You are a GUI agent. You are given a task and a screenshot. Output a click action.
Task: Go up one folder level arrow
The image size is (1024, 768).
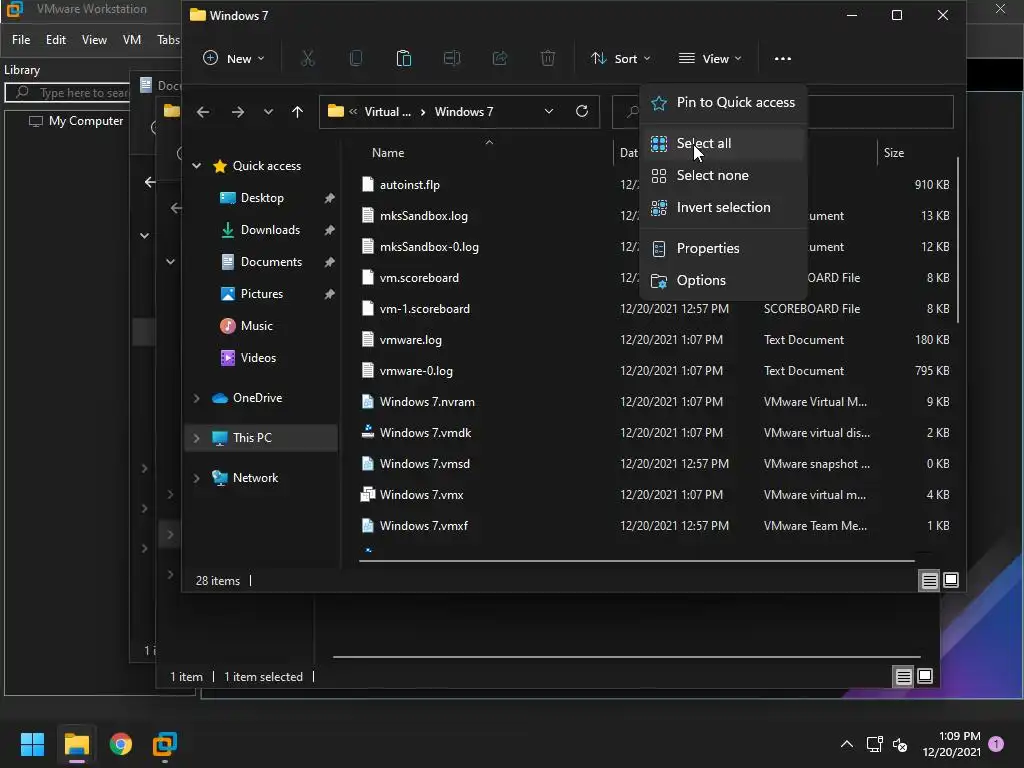pos(297,112)
